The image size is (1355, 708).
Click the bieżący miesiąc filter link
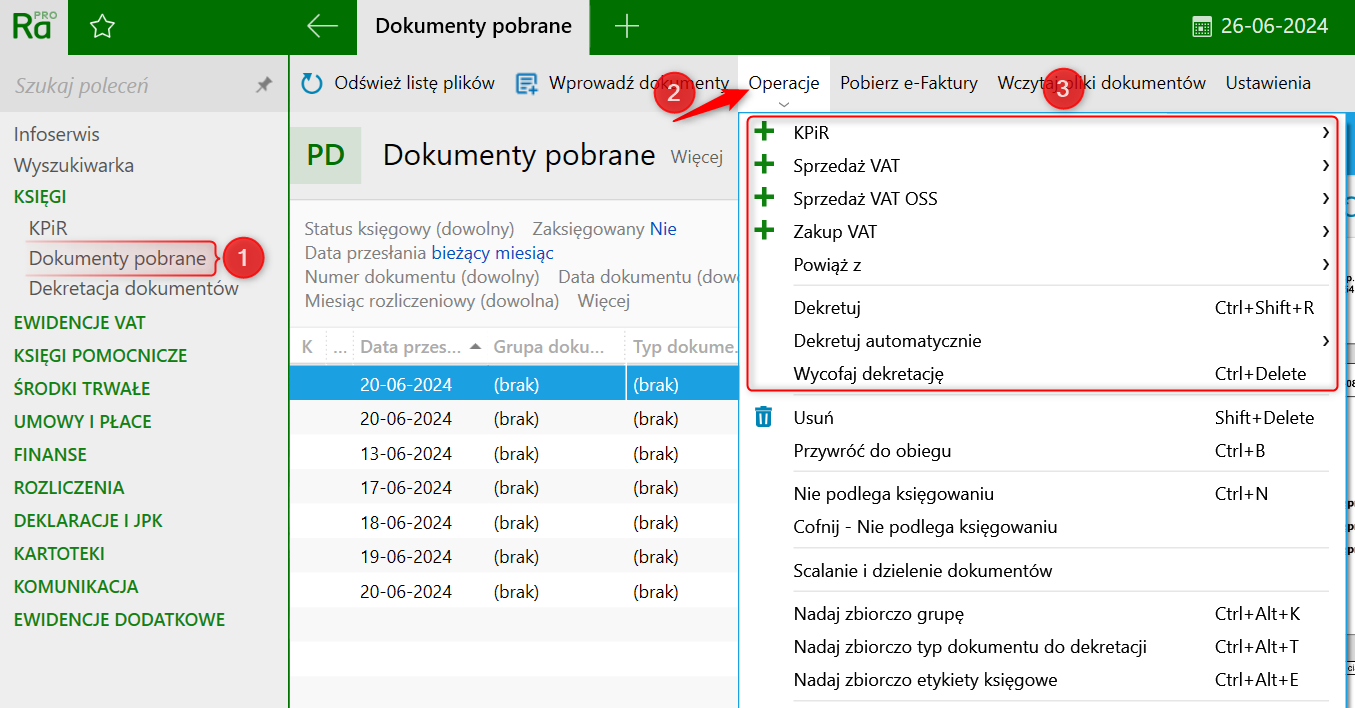click(492, 253)
